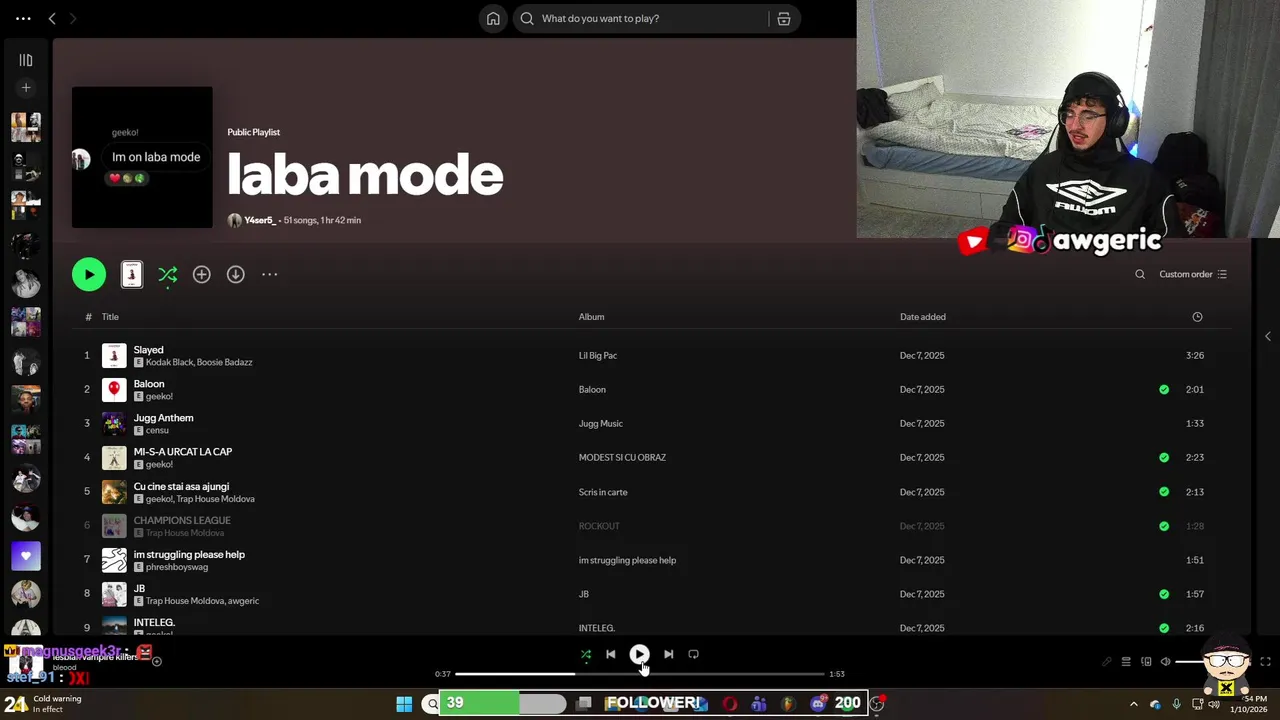Toggle saved checkmark for CHAMPIONS LEAGUE

[1164, 526]
